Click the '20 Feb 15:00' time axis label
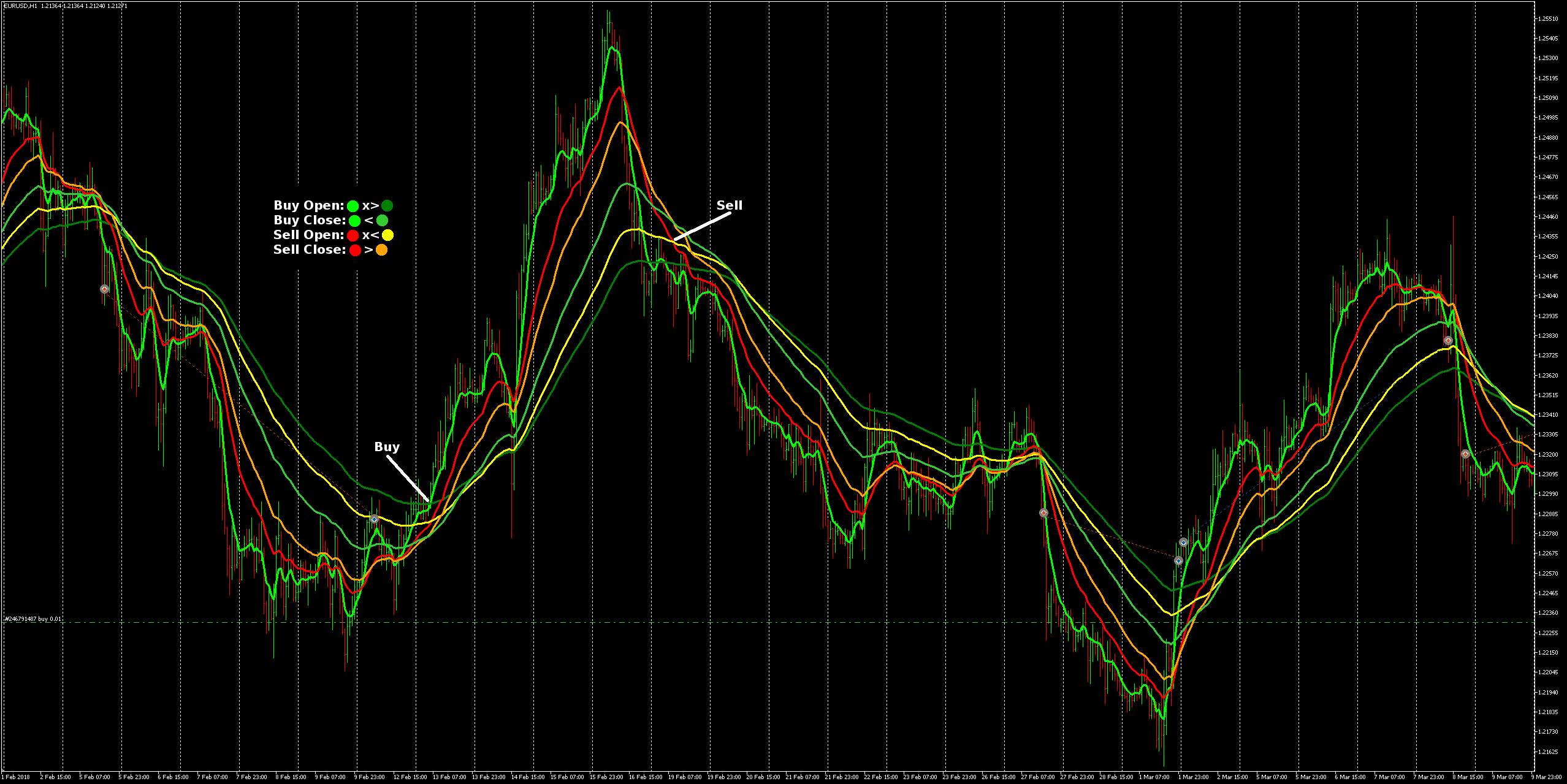The image size is (1567, 784). (x=763, y=777)
